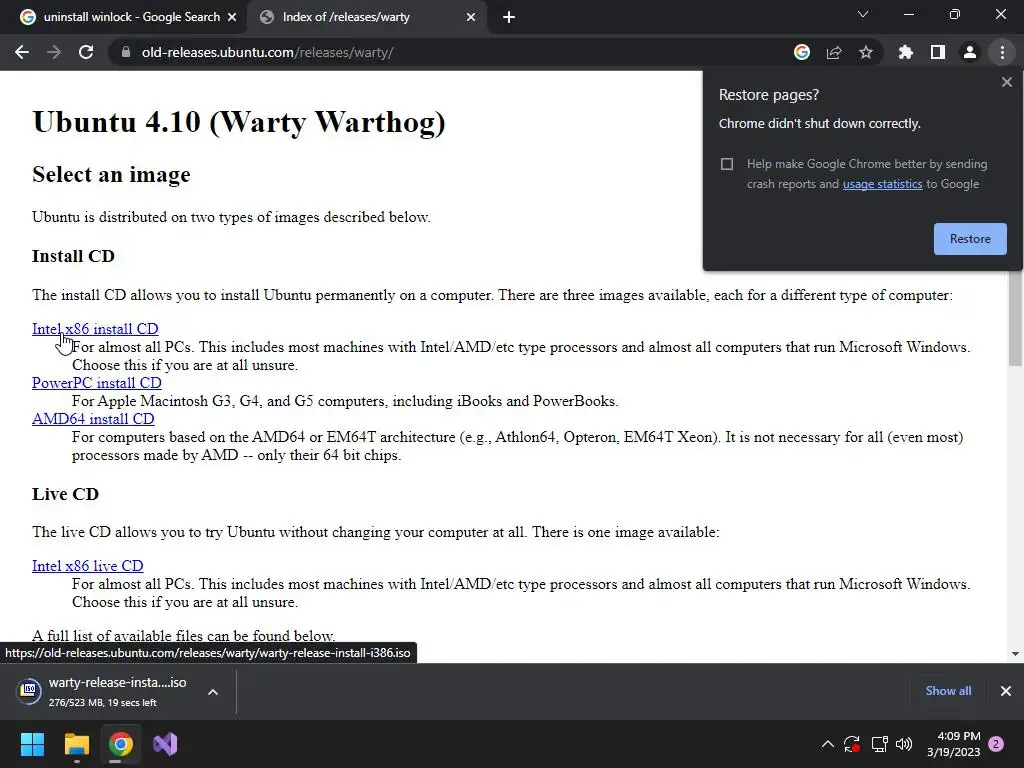Click the Install CD heading
The width and height of the screenshot is (1024, 768).
pyautogui.click(x=73, y=256)
